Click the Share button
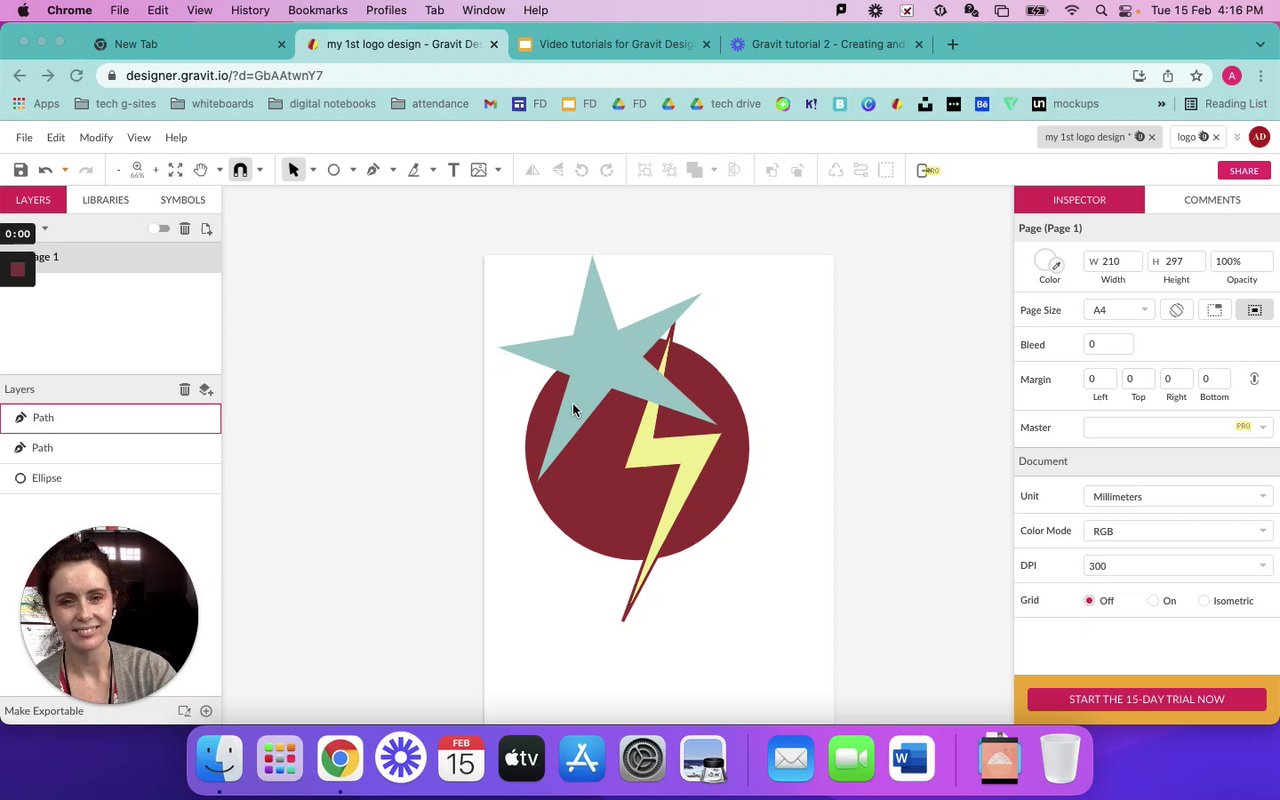This screenshot has width=1280, height=800. tap(1244, 171)
